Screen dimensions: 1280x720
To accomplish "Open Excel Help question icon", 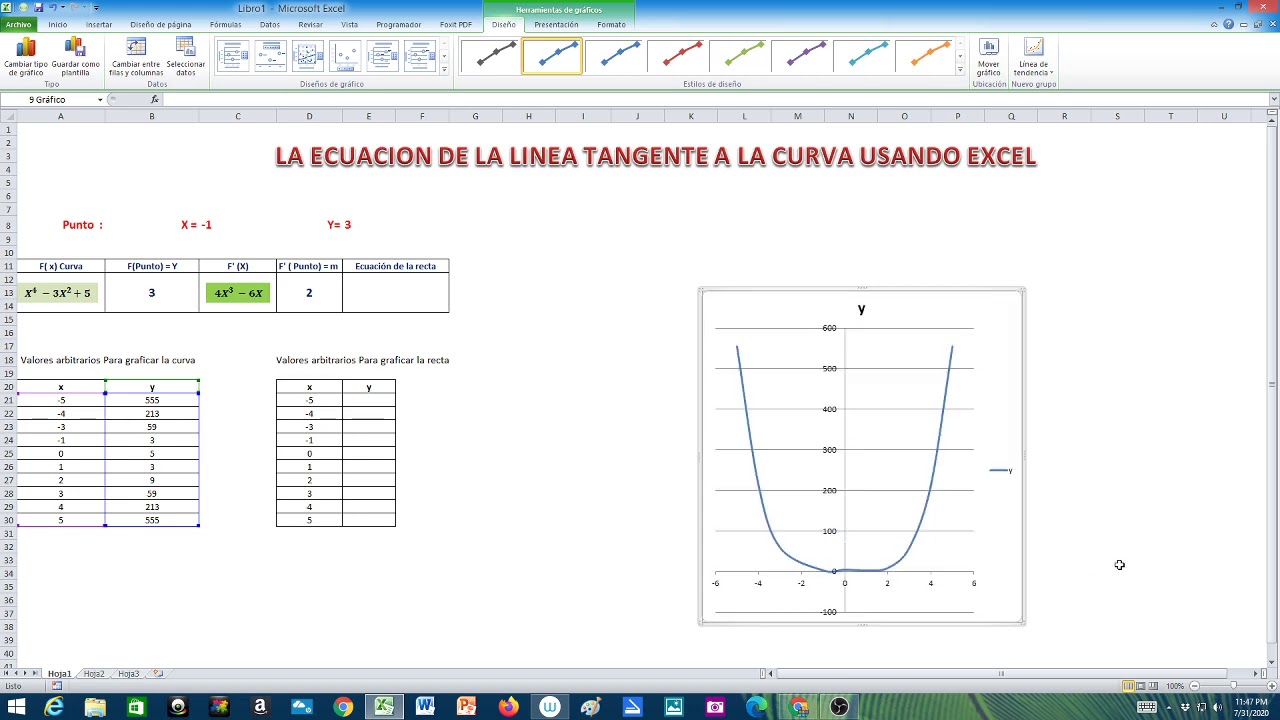I will pos(1228,24).
